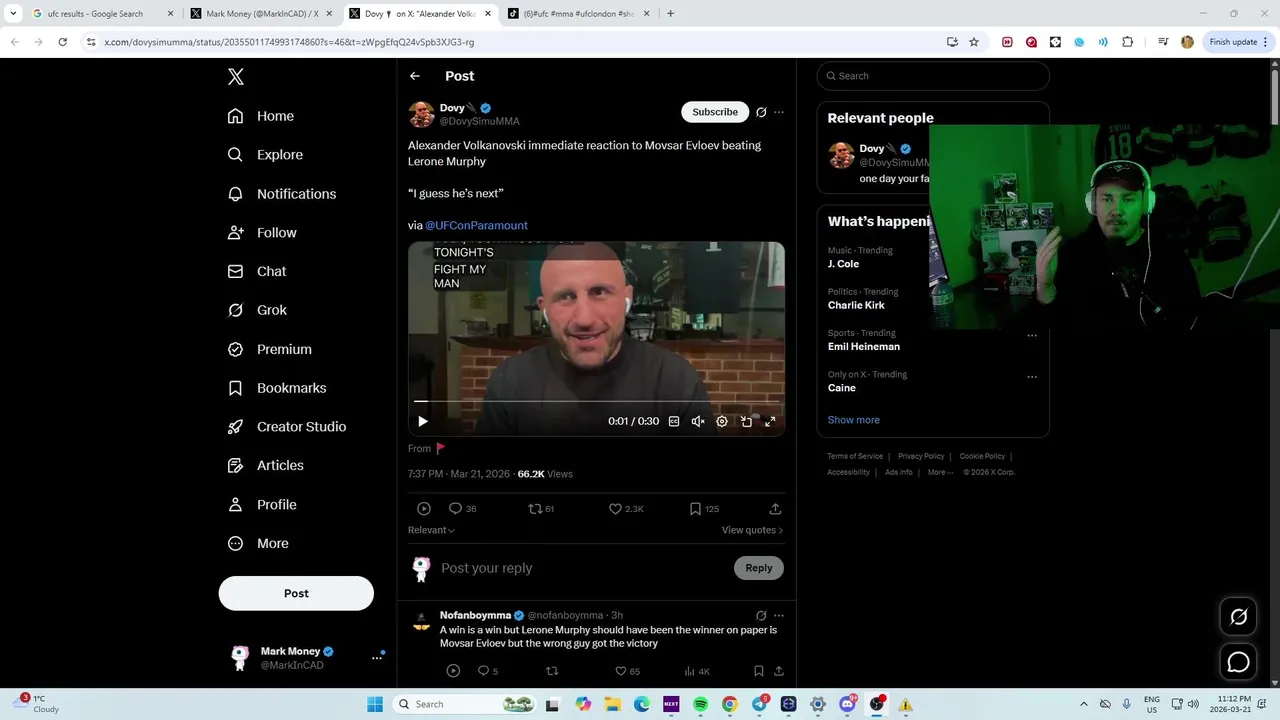The height and width of the screenshot is (720, 1280).
Task: Switch to the ufc results Google Search tab
Action: pos(103,14)
